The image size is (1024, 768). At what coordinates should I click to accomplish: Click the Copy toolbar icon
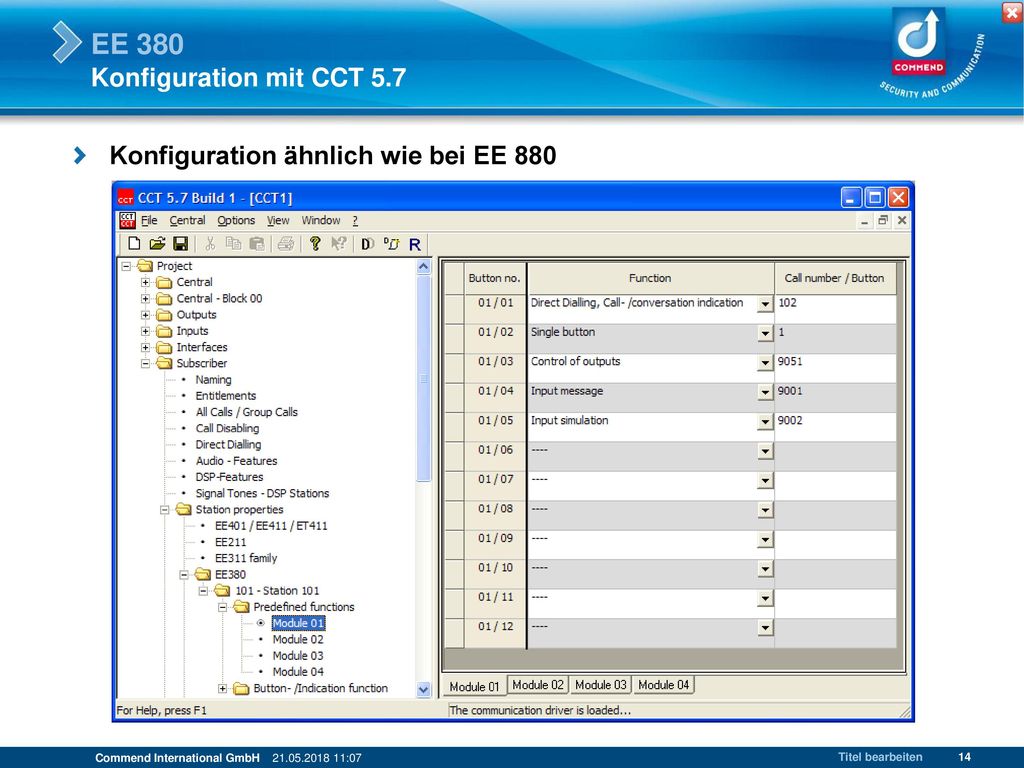[233, 244]
